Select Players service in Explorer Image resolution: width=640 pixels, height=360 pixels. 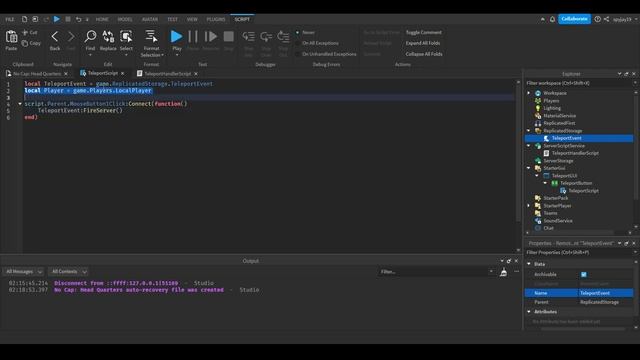(x=551, y=101)
